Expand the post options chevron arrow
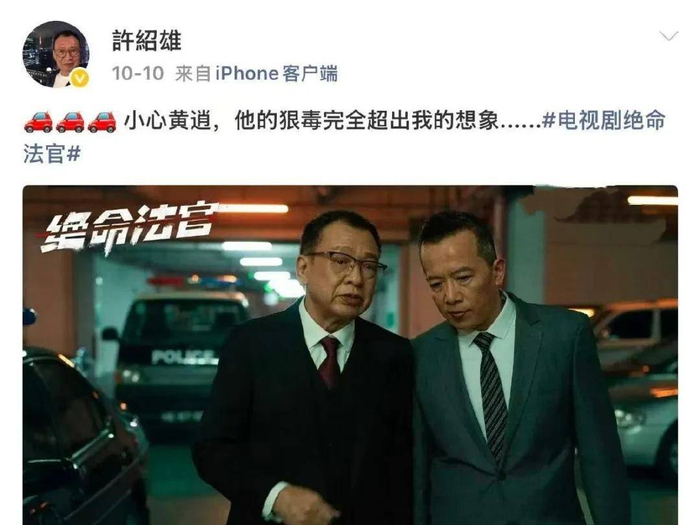 [x=668, y=36]
